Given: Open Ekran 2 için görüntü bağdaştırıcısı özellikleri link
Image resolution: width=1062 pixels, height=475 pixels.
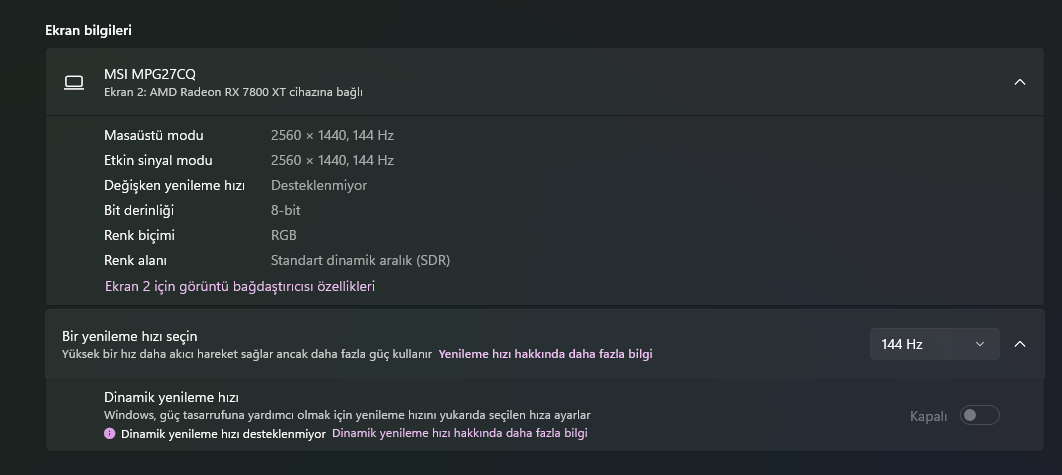Looking at the screenshot, I should pyautogui.click(x=240, y=287).
